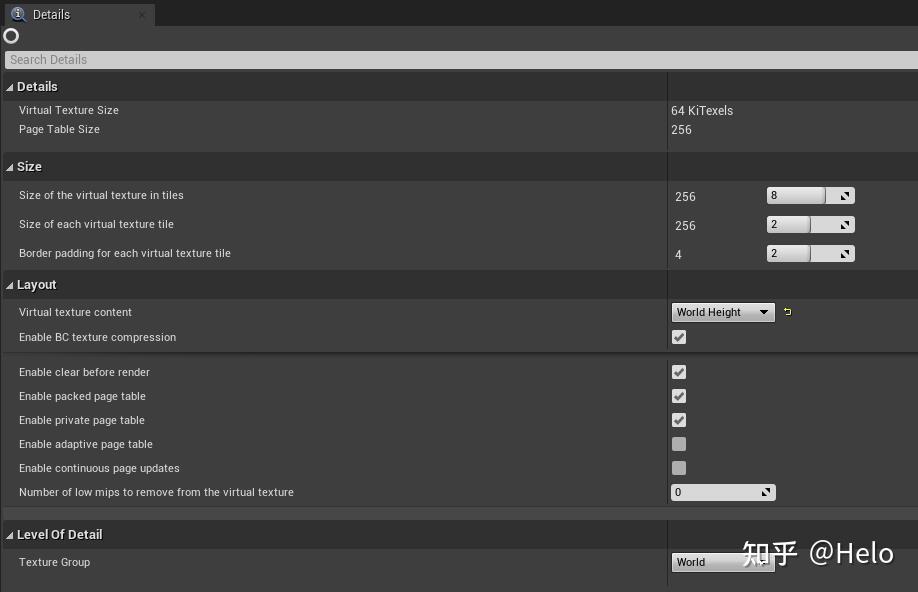This screenshot has height=592, width=918.
Task: Uncheck Enable clear before render
Action: coord(679,372)
